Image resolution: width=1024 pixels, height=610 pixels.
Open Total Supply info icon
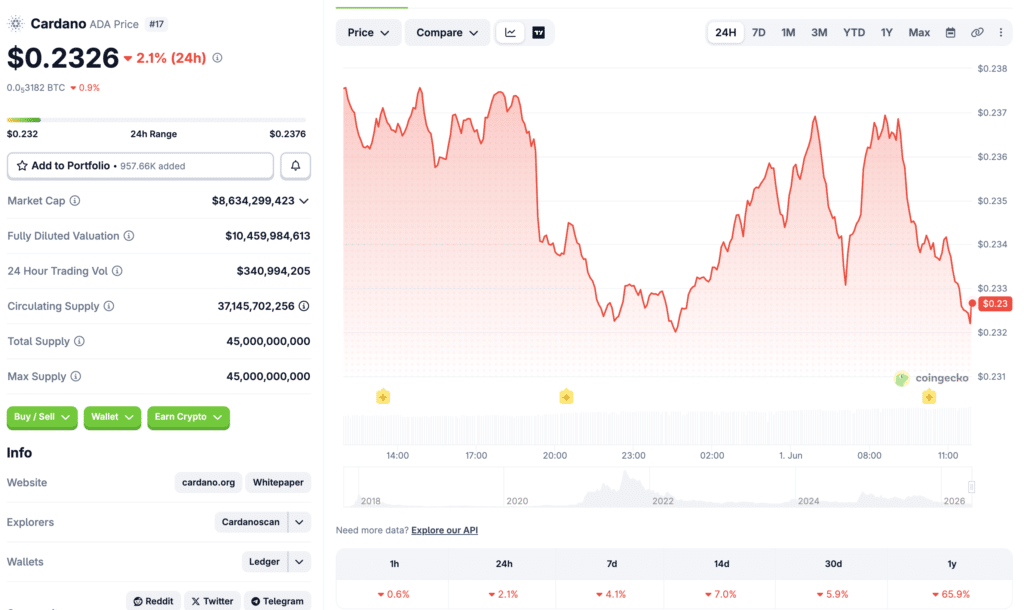pyautogui.click(x=79, y=341)
